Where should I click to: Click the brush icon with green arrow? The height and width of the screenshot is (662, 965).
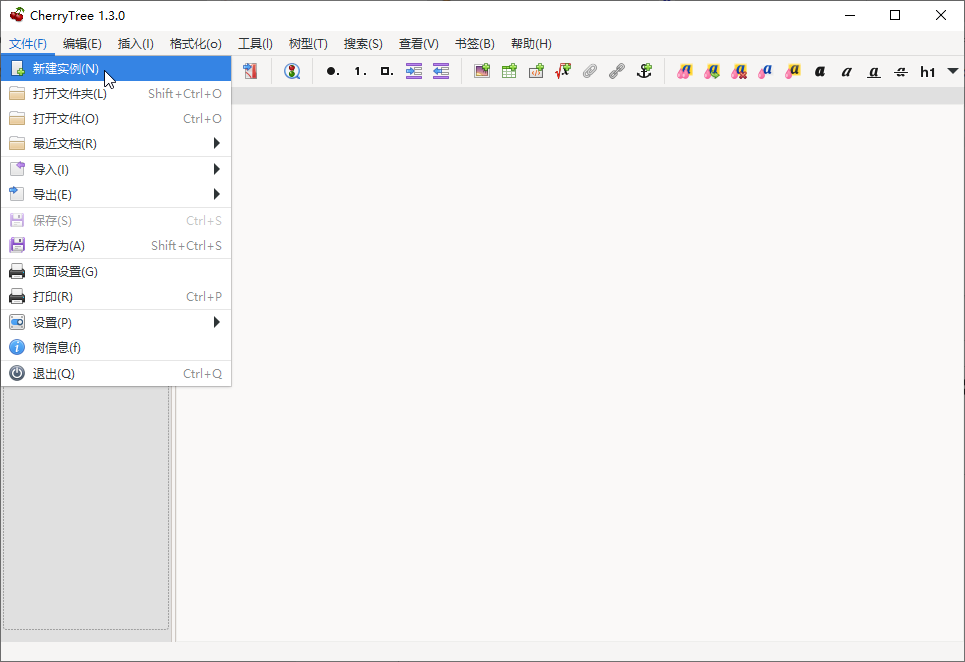click(711, 71)
